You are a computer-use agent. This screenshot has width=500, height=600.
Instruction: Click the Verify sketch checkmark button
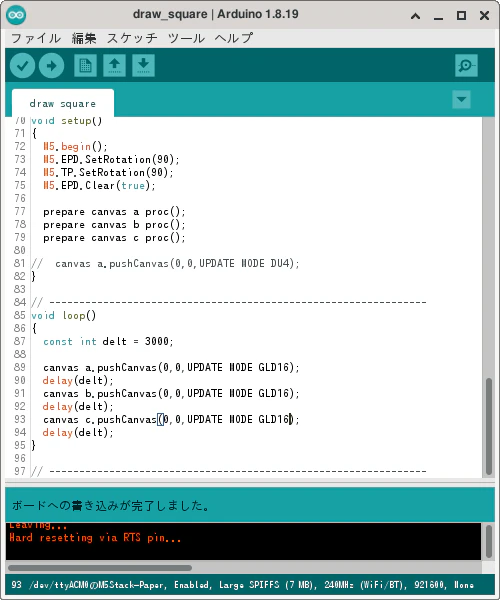click(x=23, y=66)
